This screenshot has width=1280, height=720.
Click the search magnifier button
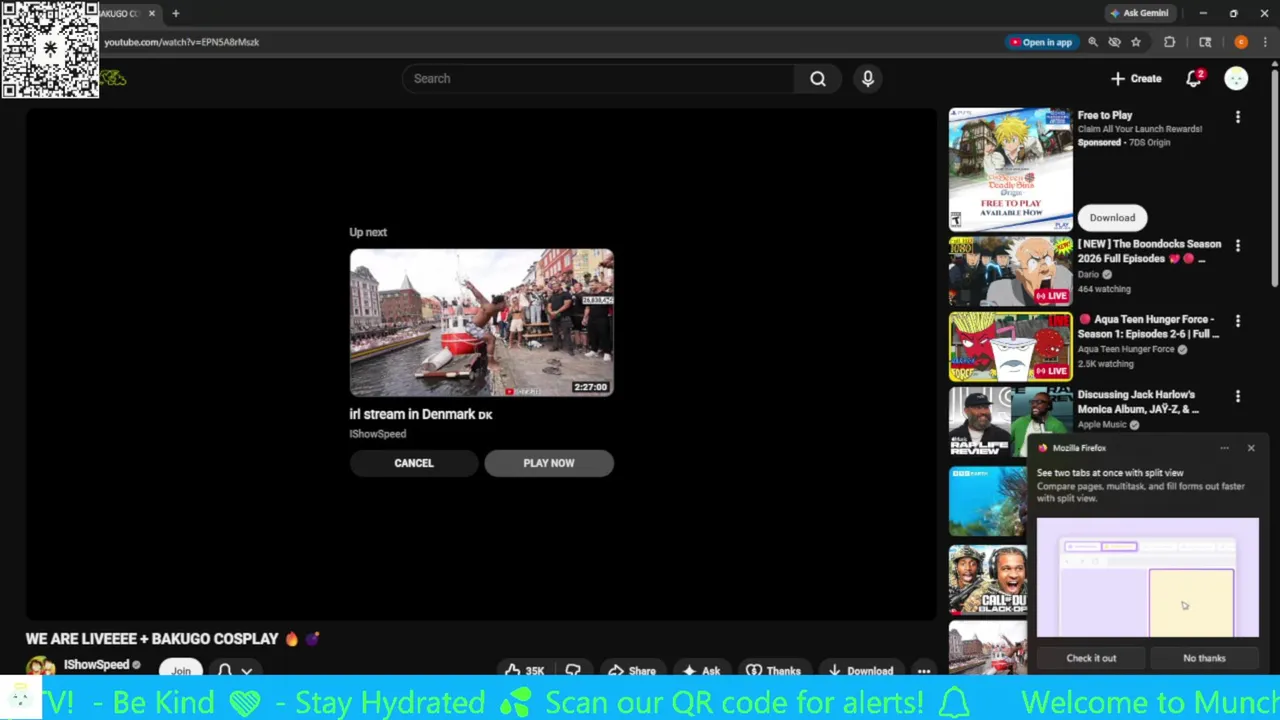[818, 79]
